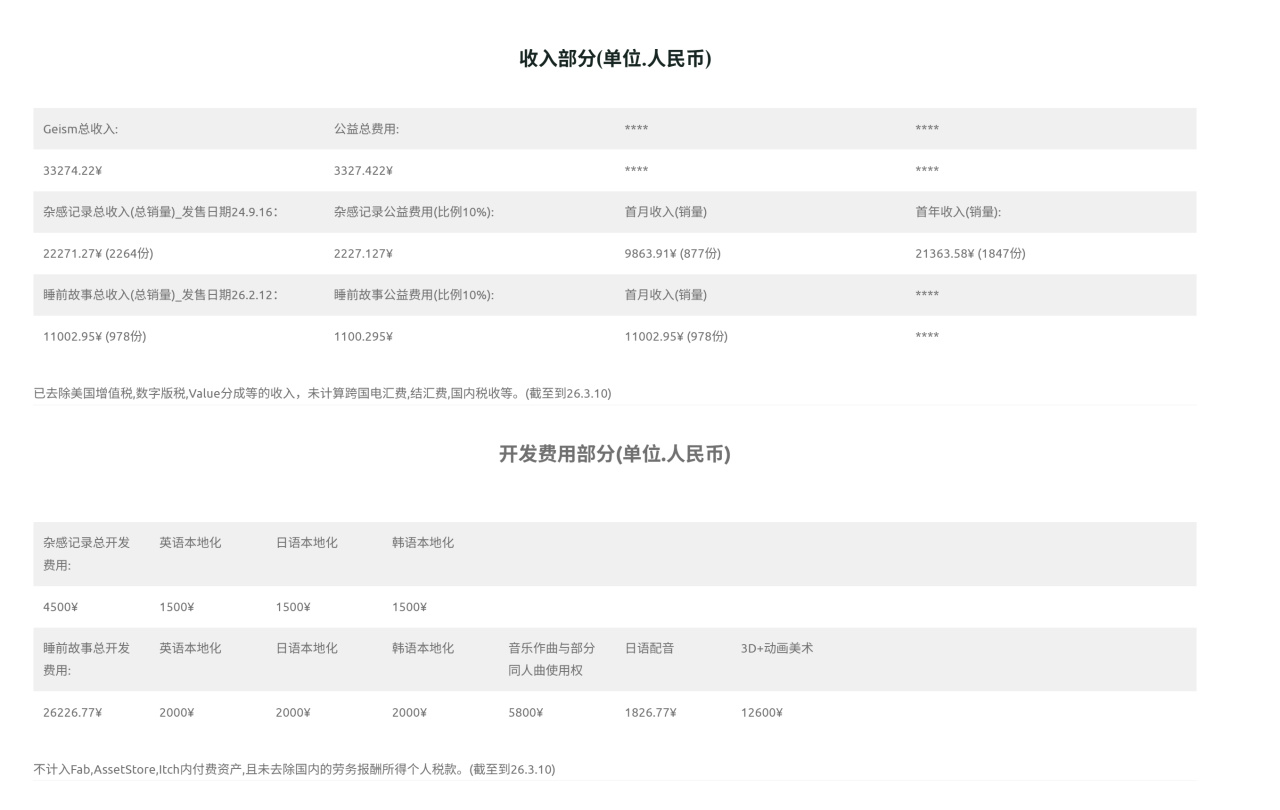The image size is (1280, 810).
Task: Click the 12600¥ art cost value
Action: point(761,713)
